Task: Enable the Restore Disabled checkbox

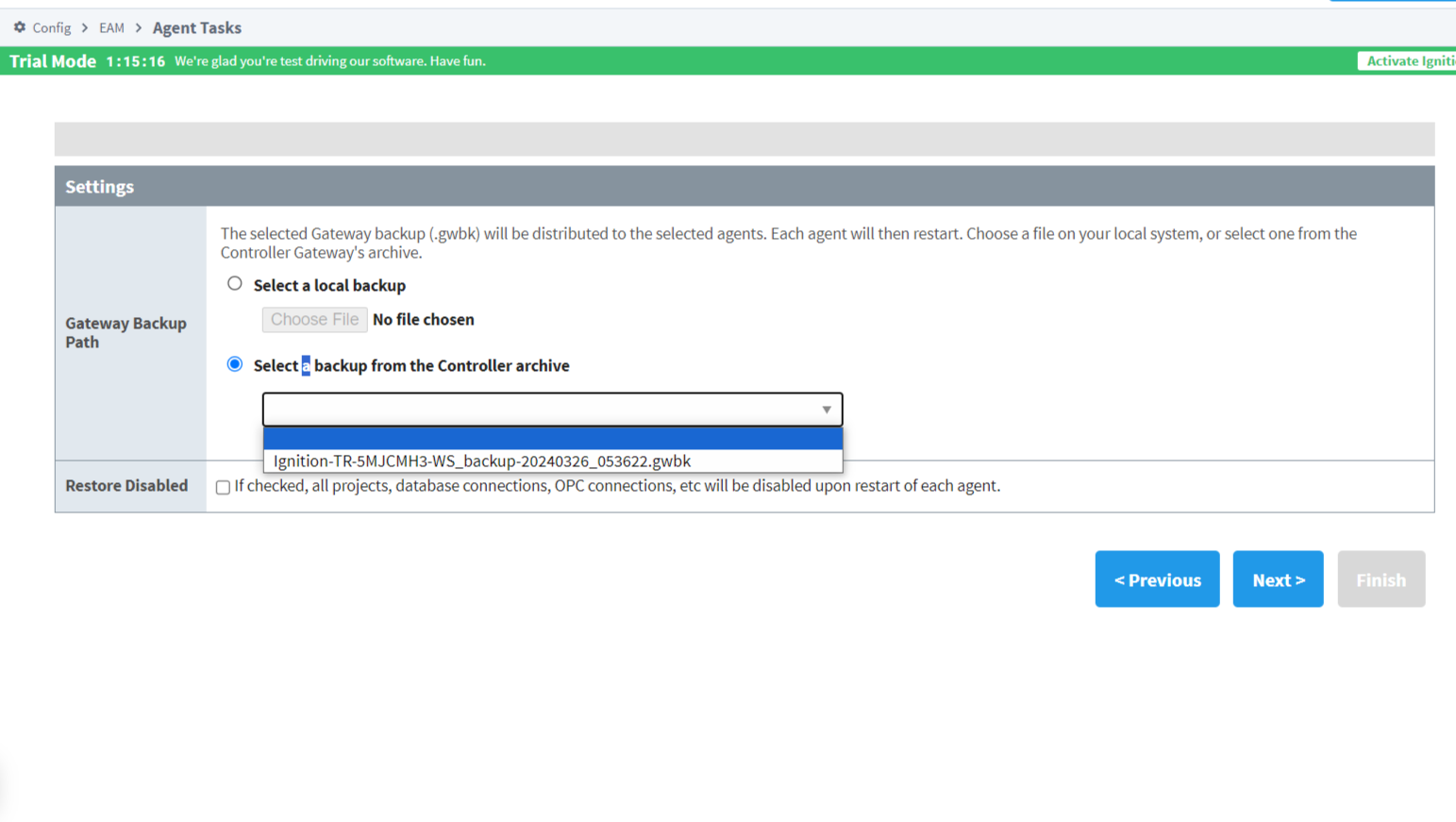Action: tap(223, 487)
